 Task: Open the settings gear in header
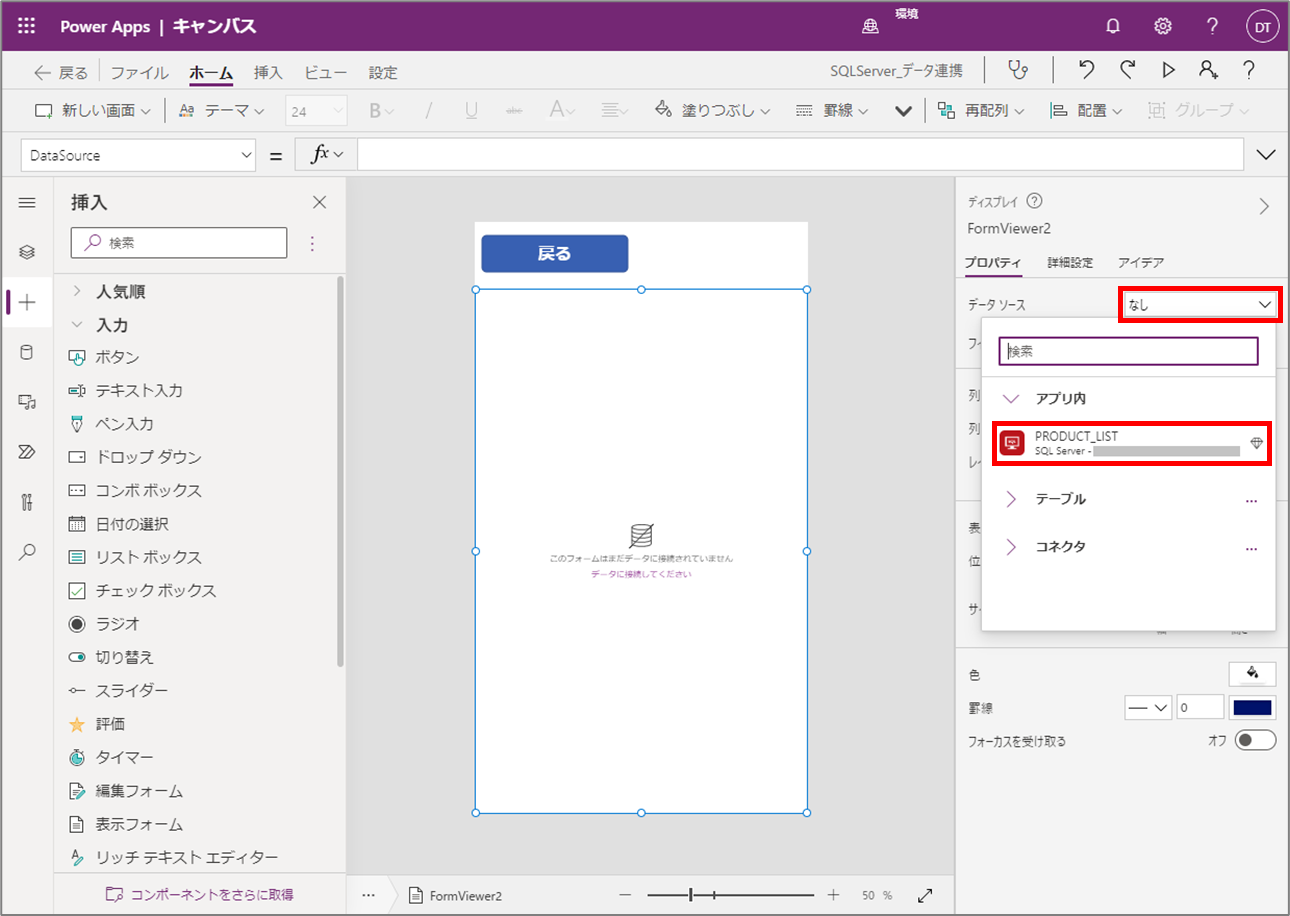coord(1163,27)
